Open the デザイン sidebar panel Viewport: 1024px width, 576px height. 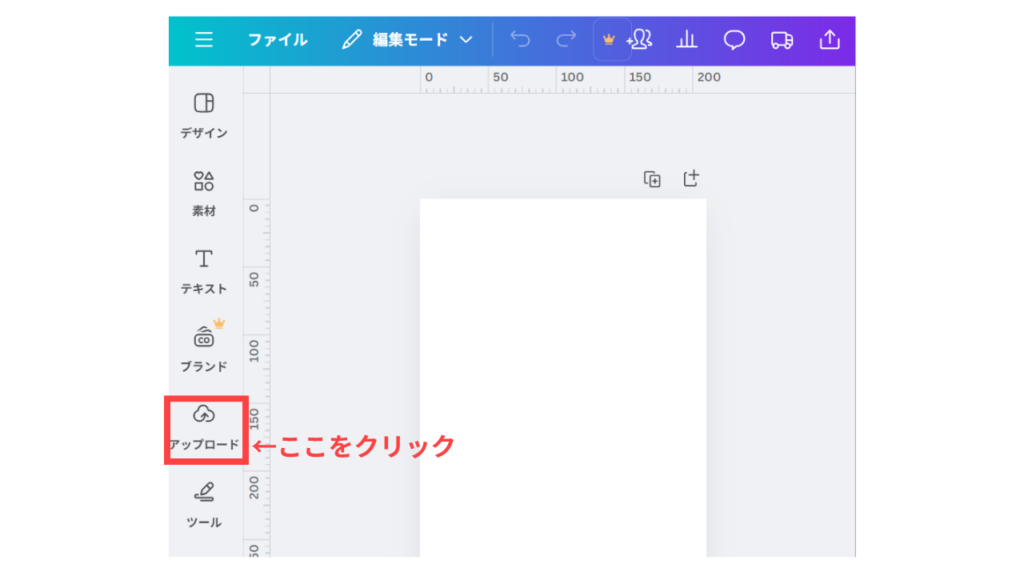pyautogui.click(x=204, y=115)
